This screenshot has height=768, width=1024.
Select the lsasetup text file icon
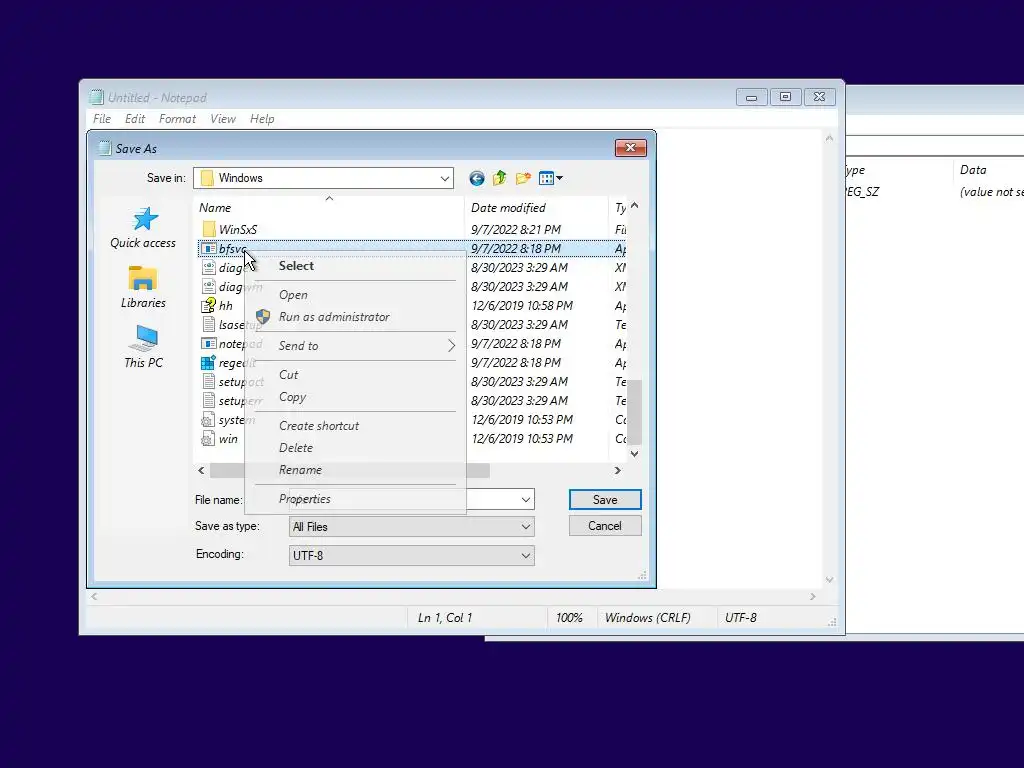209,325
